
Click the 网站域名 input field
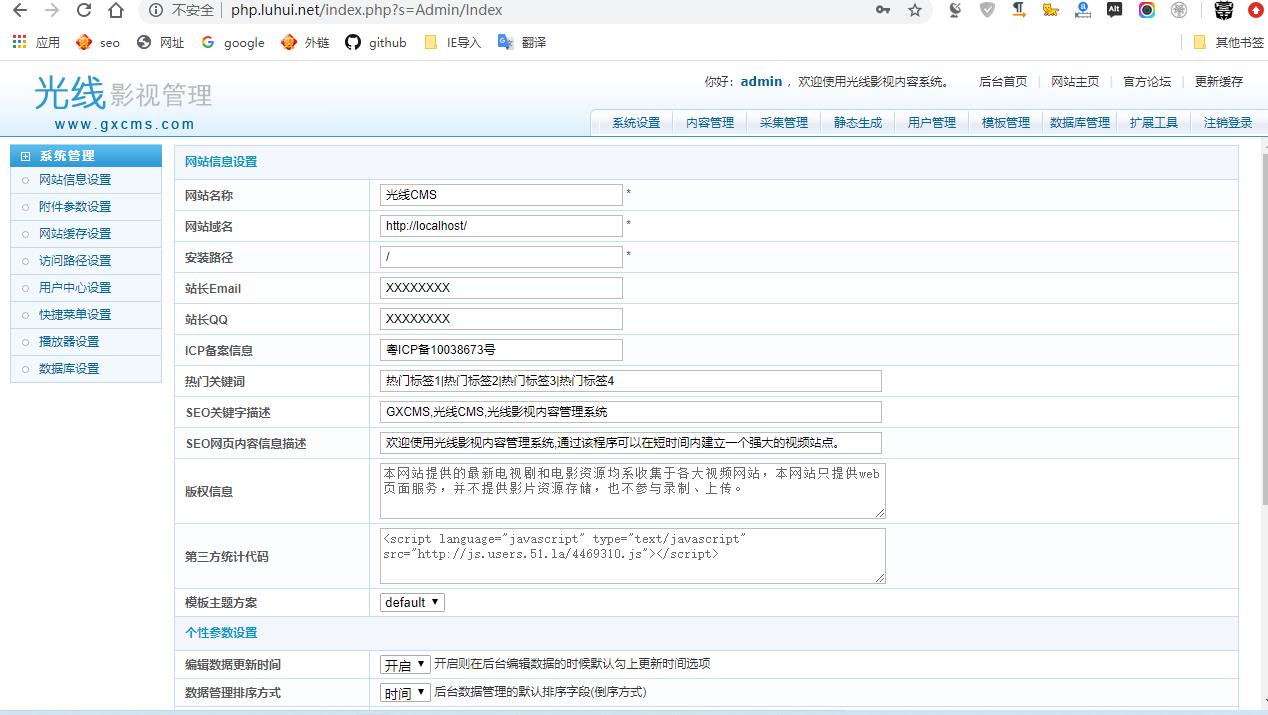(501, 226)
